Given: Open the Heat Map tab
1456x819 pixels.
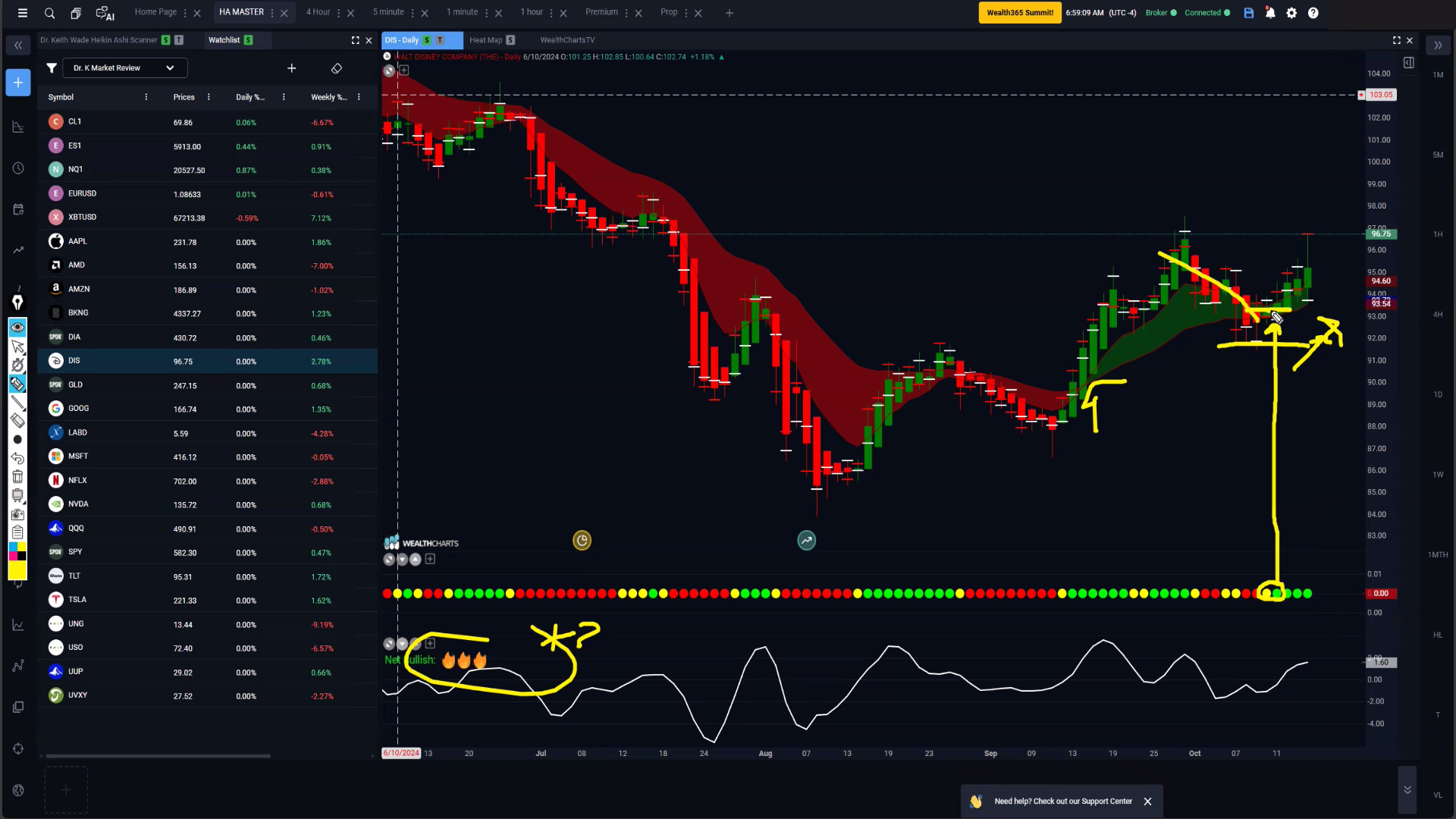Looking at the screenshot, I should click(485, 40).
